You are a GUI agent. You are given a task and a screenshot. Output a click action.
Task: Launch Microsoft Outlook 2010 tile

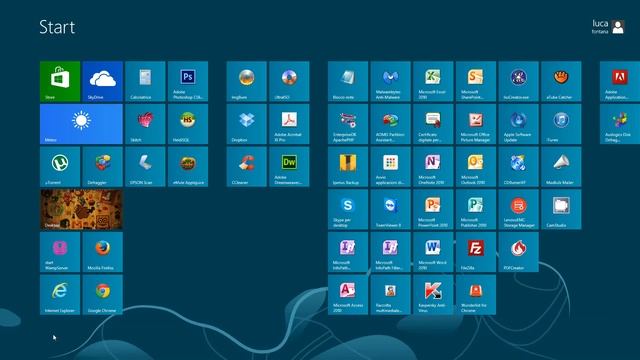point(476,167)
